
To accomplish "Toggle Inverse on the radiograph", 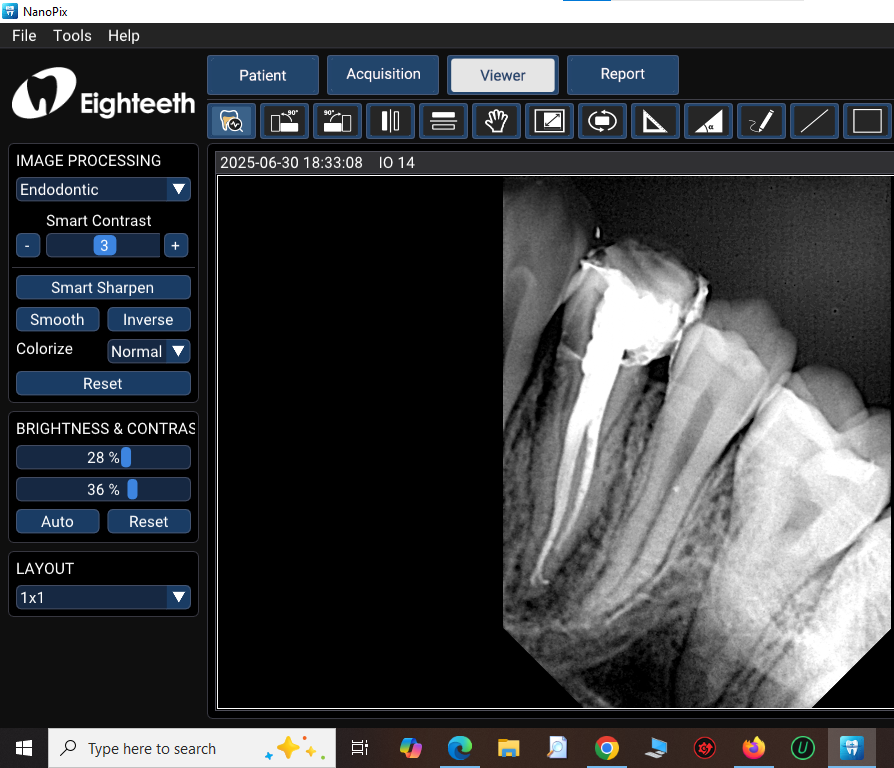I will (149, 319).
